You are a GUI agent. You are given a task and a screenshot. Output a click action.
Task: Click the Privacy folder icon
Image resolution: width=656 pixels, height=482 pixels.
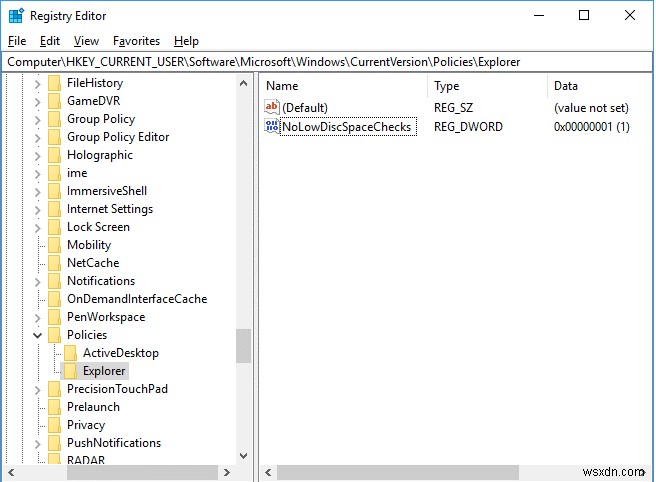54,425
